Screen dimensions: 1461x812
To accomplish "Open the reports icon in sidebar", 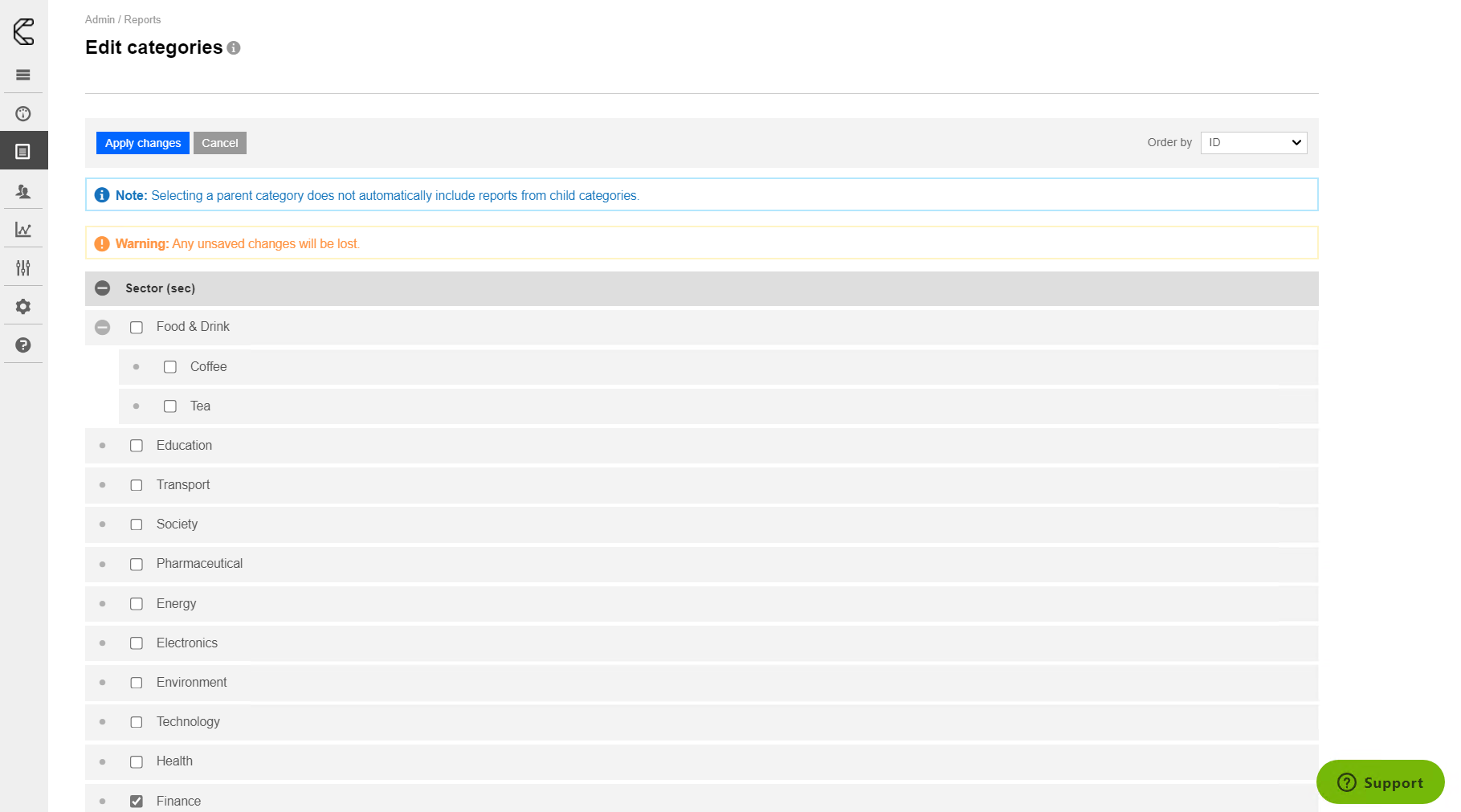I will coord(23,151).
